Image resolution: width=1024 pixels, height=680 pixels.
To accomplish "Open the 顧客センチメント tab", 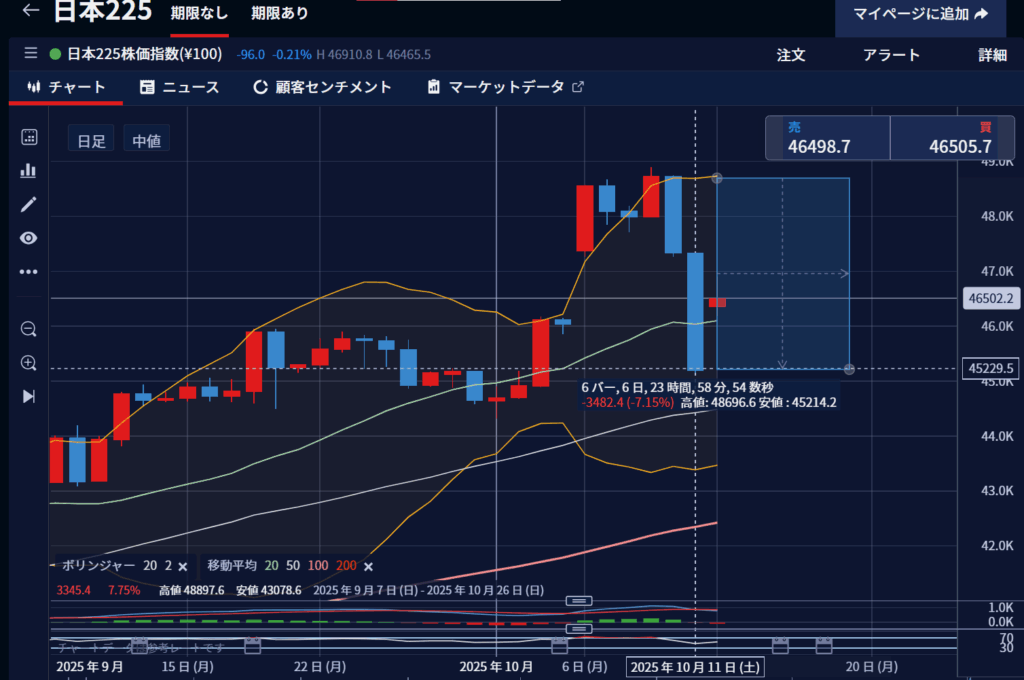I will click(322, 87).
